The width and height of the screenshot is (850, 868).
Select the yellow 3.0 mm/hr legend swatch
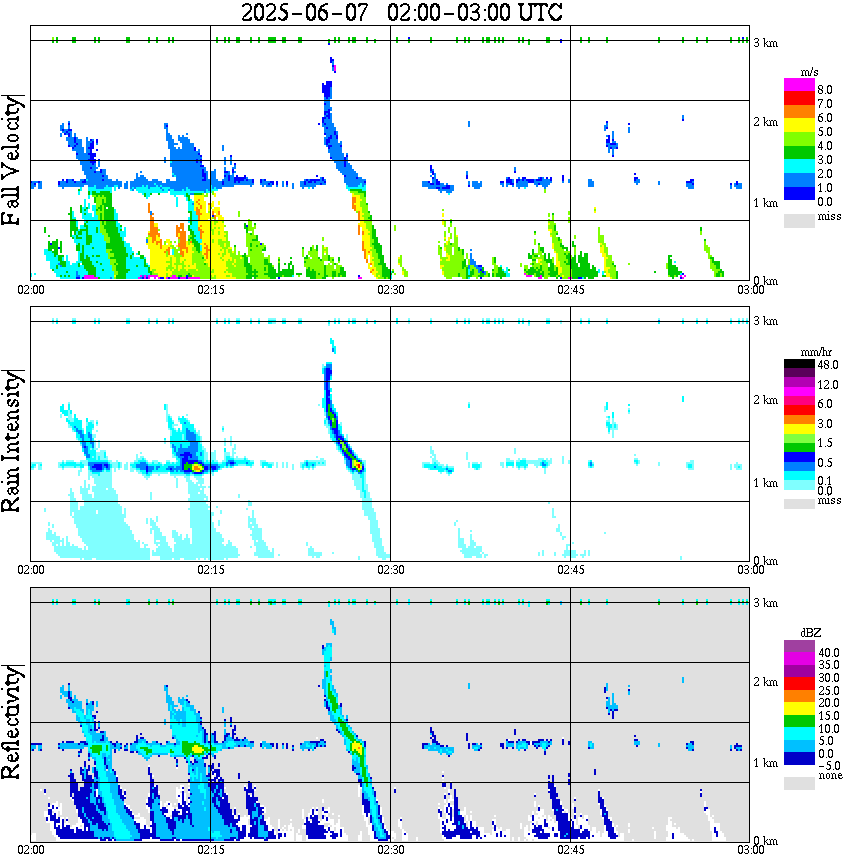pyautogui.click(x=799, y=428)
